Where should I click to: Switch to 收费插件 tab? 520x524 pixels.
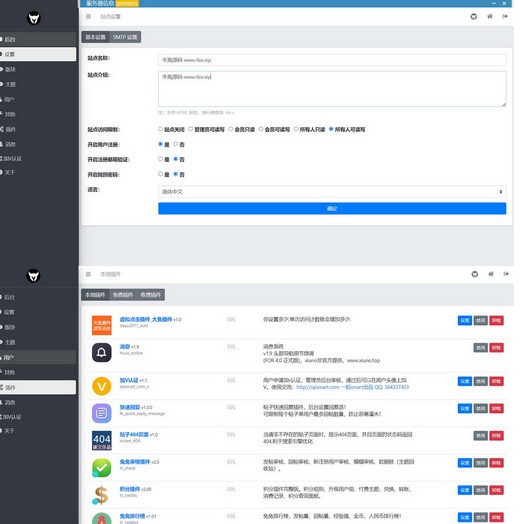pos(151,295)
